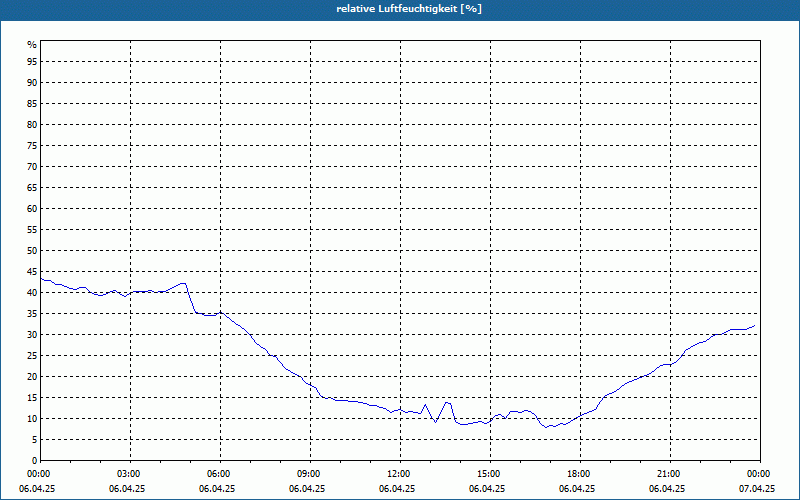Click the 06.04.25 date under 09:00
Image resolution: width=800 pixels, height=500 pixels.
click(x=307, y=489)
